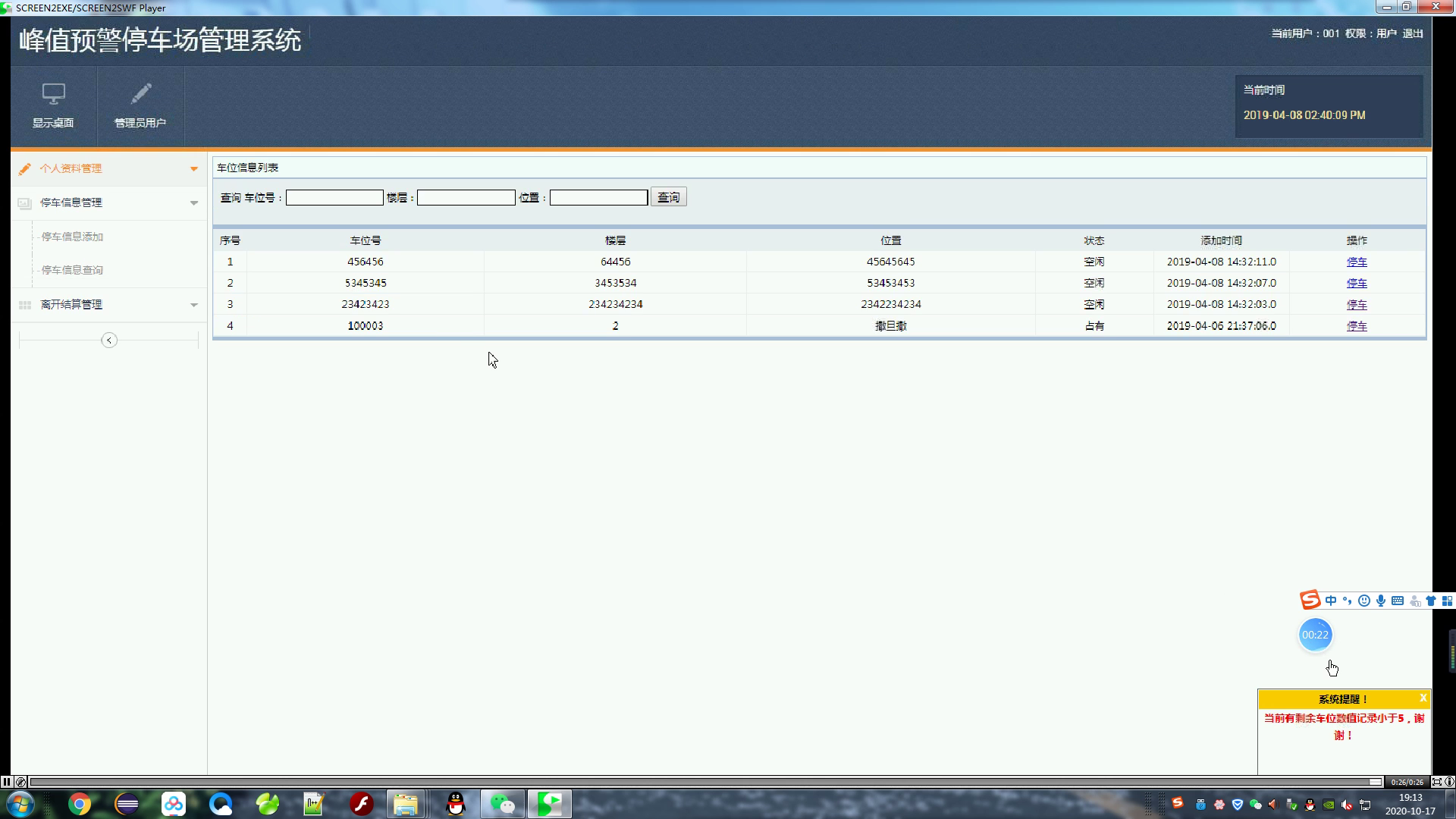Click the grid icon beside 离开结算管理
Image resolution: width=1456 pixels, height=819 pixels.
25,305
